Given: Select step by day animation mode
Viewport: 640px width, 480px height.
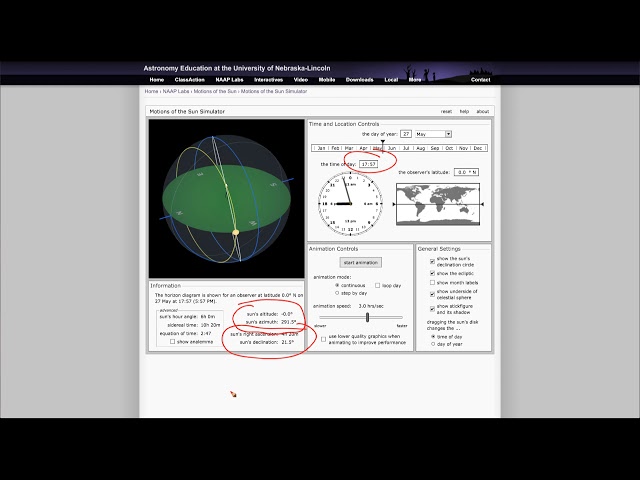Looking at the screenshot, I should (337, 293).
